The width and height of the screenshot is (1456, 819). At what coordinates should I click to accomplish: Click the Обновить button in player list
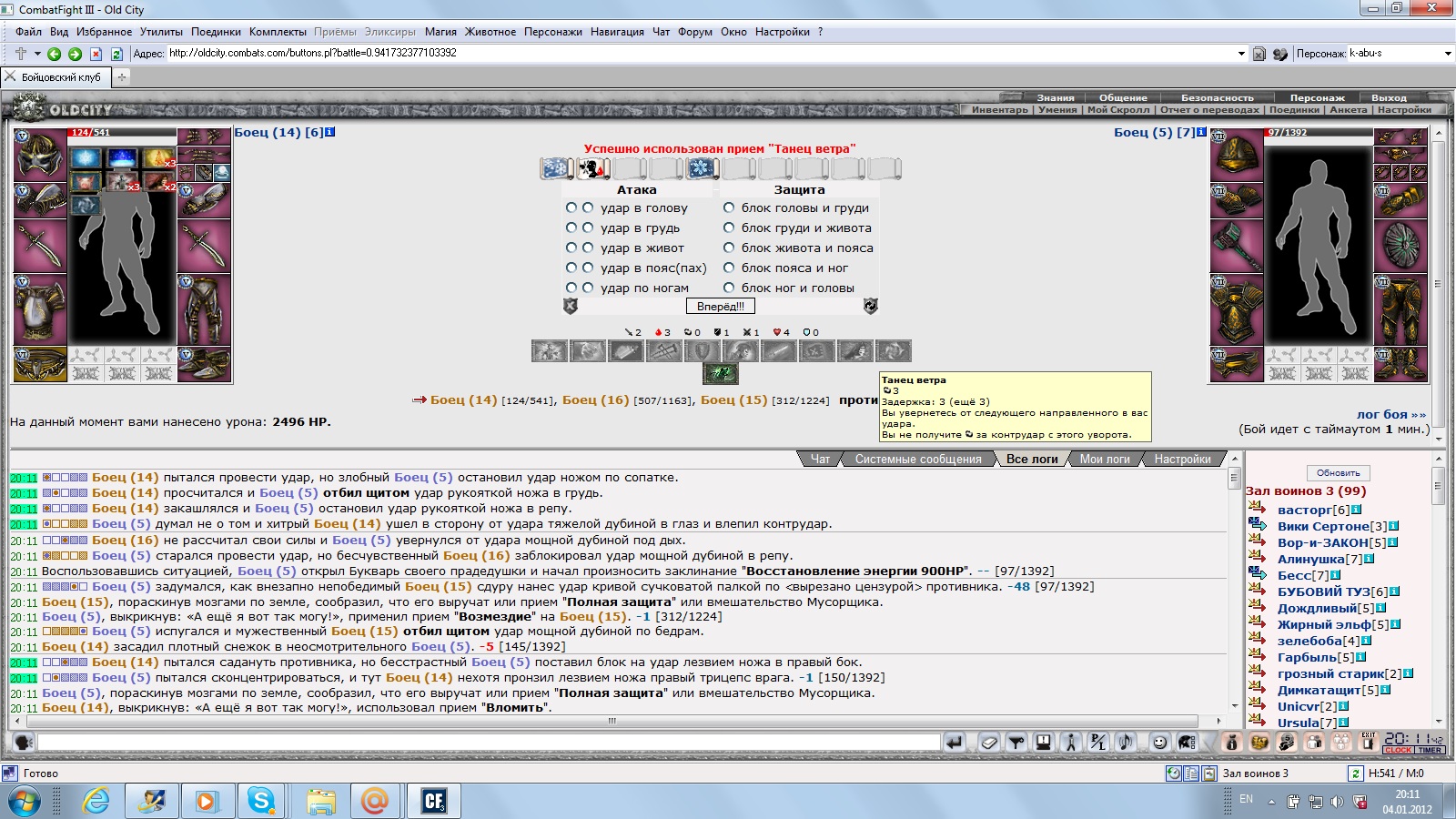pos(1338,472)
